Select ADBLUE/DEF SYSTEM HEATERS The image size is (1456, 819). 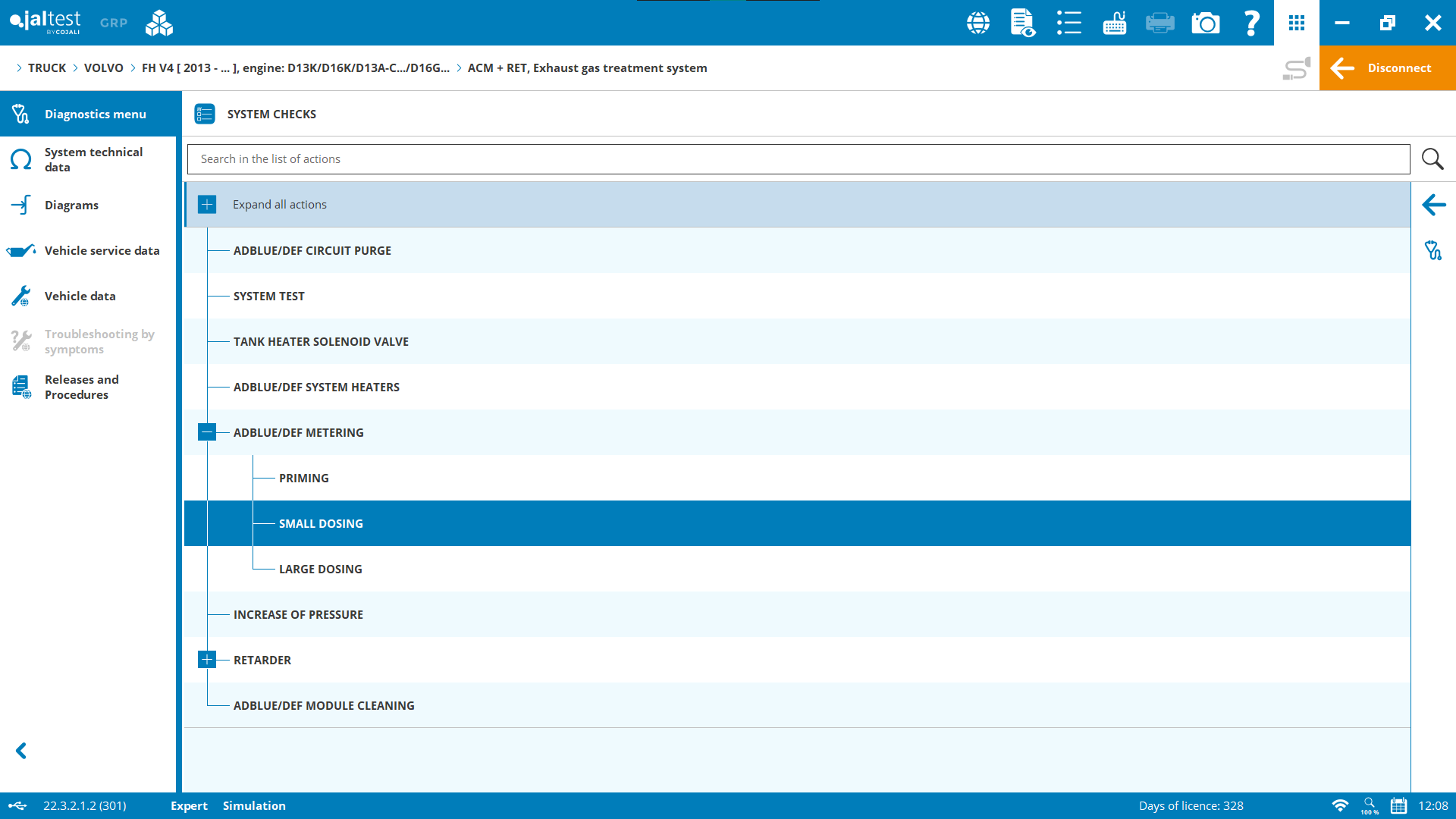pos(797,387)
